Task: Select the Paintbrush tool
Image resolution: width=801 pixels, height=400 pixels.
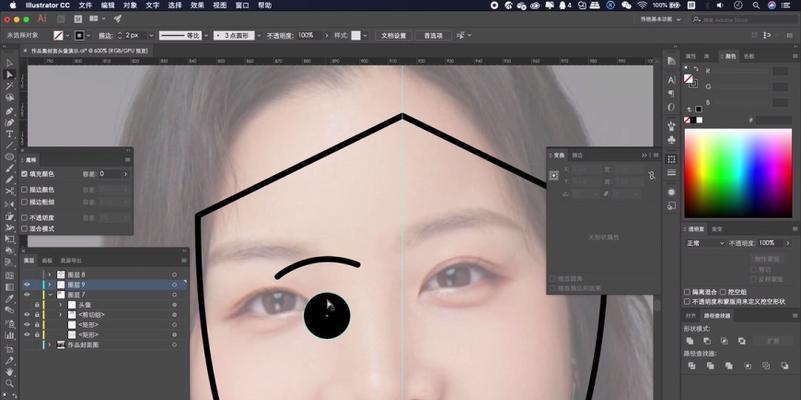Action: [x=10, y=169]
